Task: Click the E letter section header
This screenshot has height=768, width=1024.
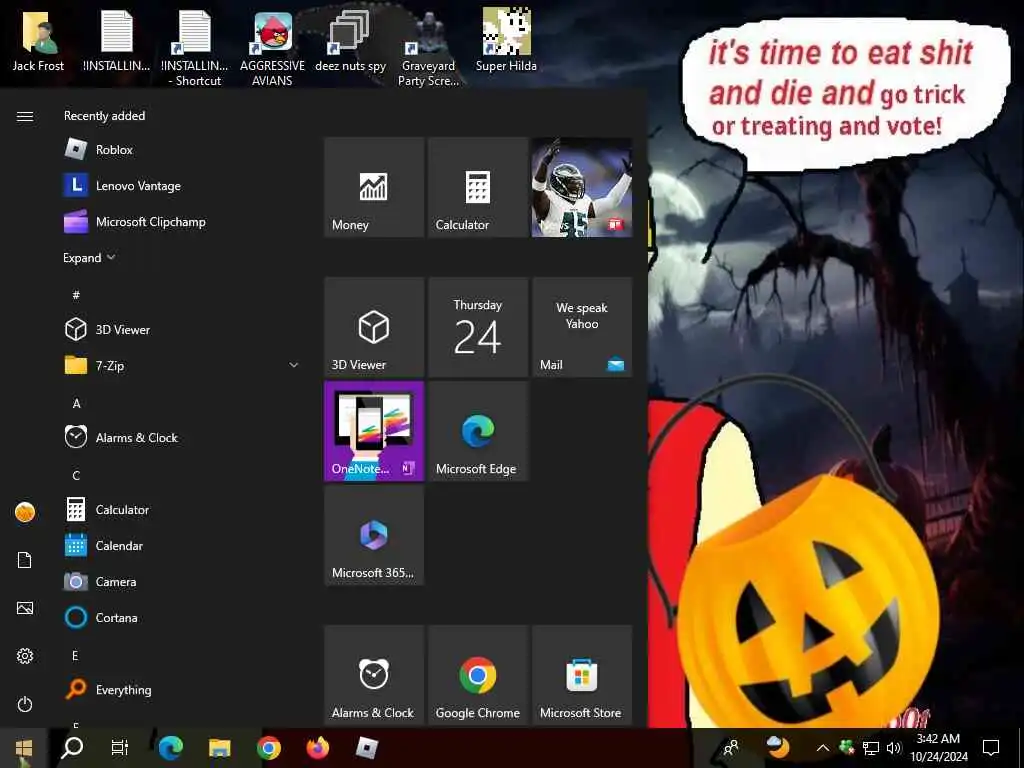Action: point(75,655)
